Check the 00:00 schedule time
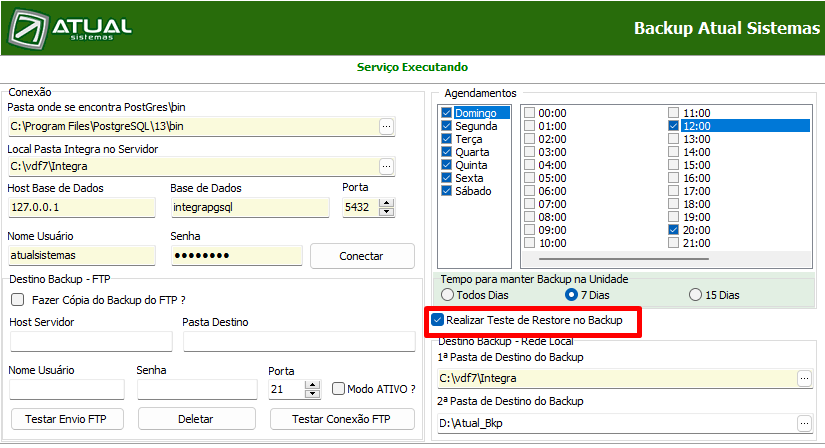 tap(529, 113)
